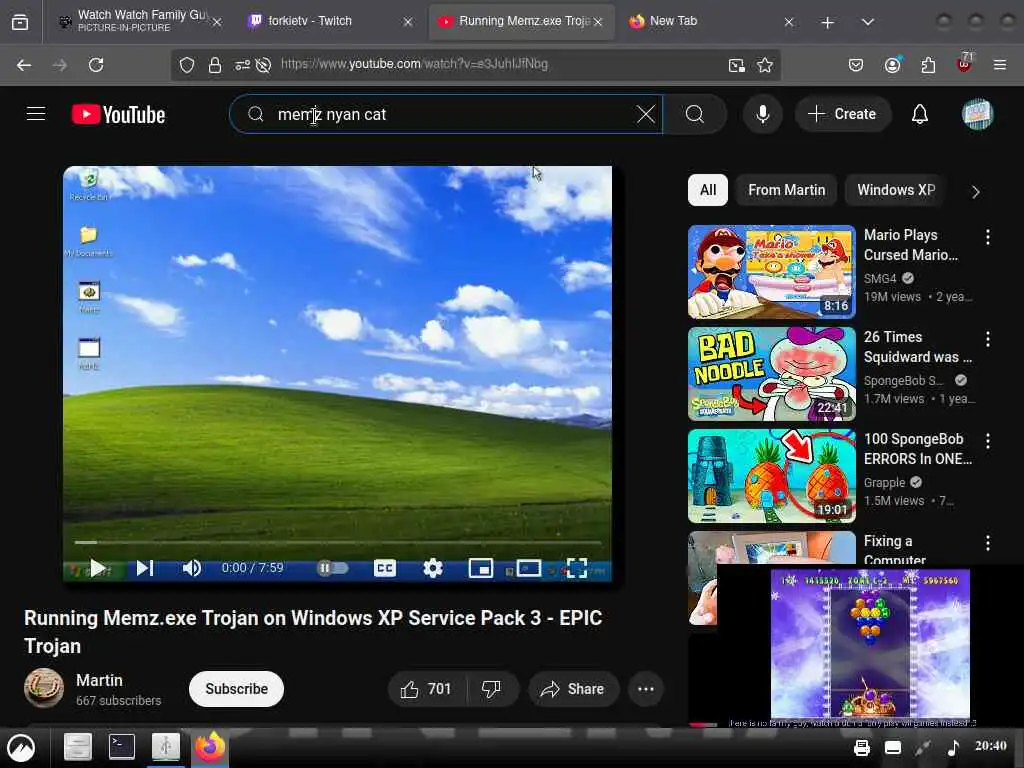Open options for 26 Times Squidward video

coord(987,339)
